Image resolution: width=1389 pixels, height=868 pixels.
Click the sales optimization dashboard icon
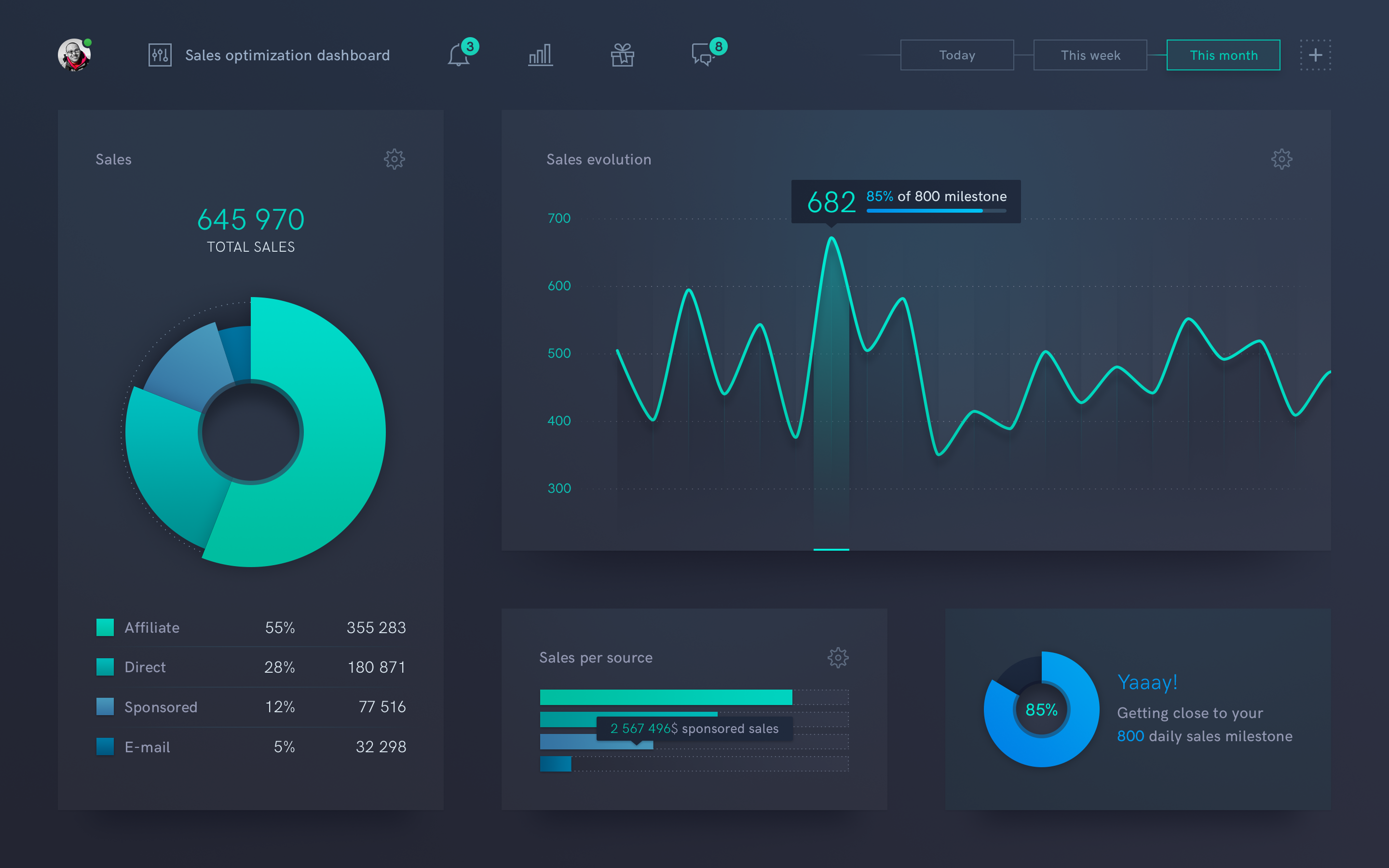[159, 55]
